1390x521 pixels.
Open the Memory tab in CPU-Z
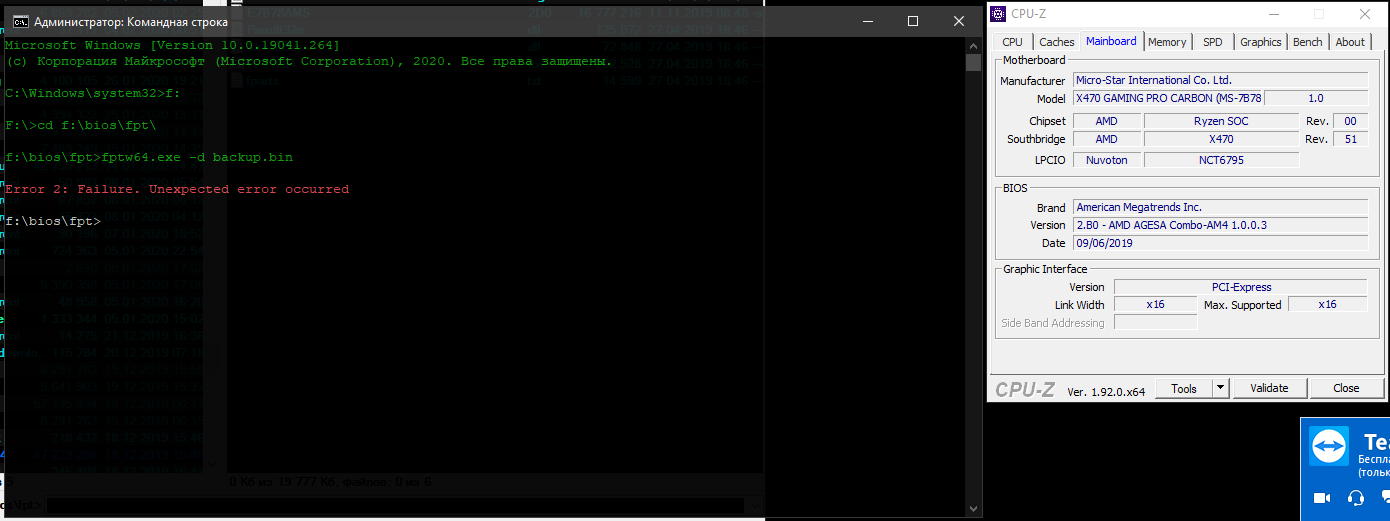click(1167, 42)
